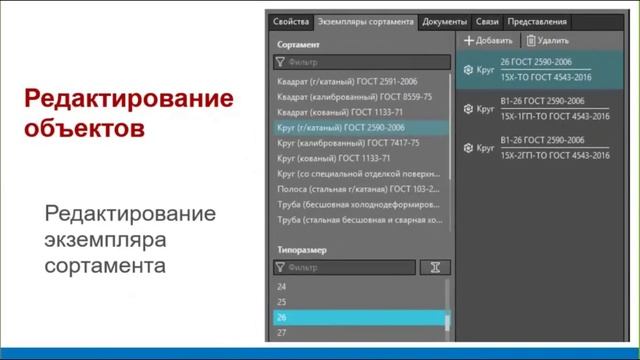Select Квадрат (г/катаный) ГОСТ 2591-2006
Screen dimensions: 640x360
coord(361,82)
